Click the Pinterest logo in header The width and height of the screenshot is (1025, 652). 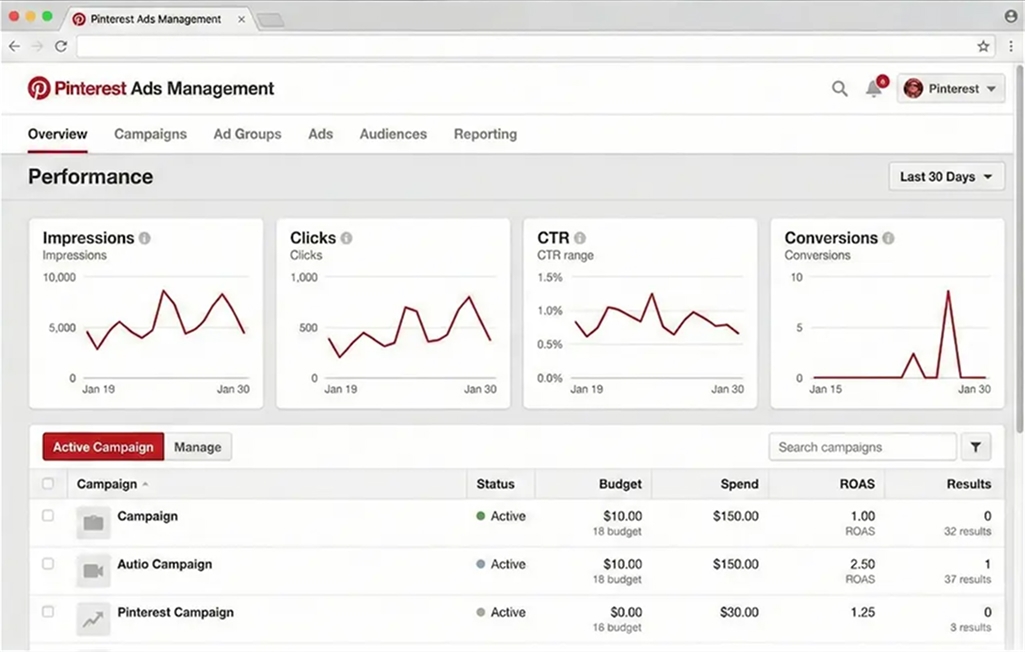(x=39, y=88)
